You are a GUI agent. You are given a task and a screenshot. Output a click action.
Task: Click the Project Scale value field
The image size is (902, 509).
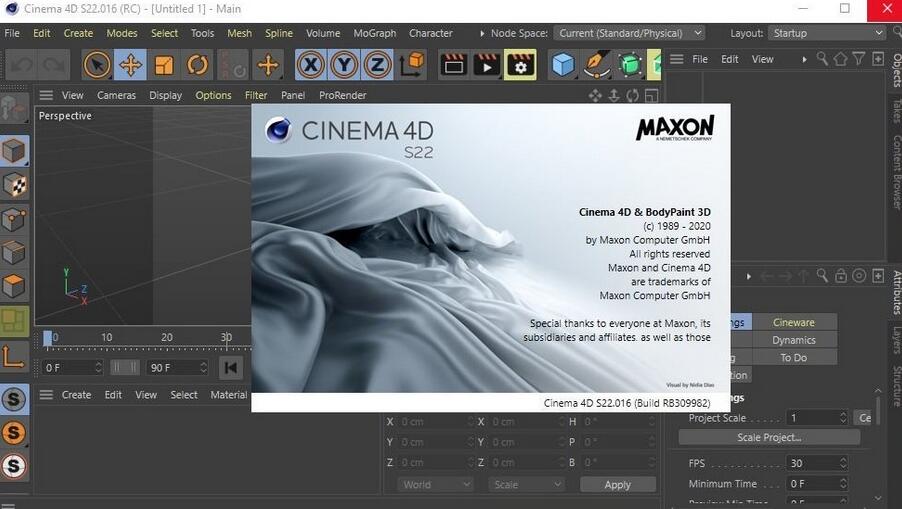(816, 418)
